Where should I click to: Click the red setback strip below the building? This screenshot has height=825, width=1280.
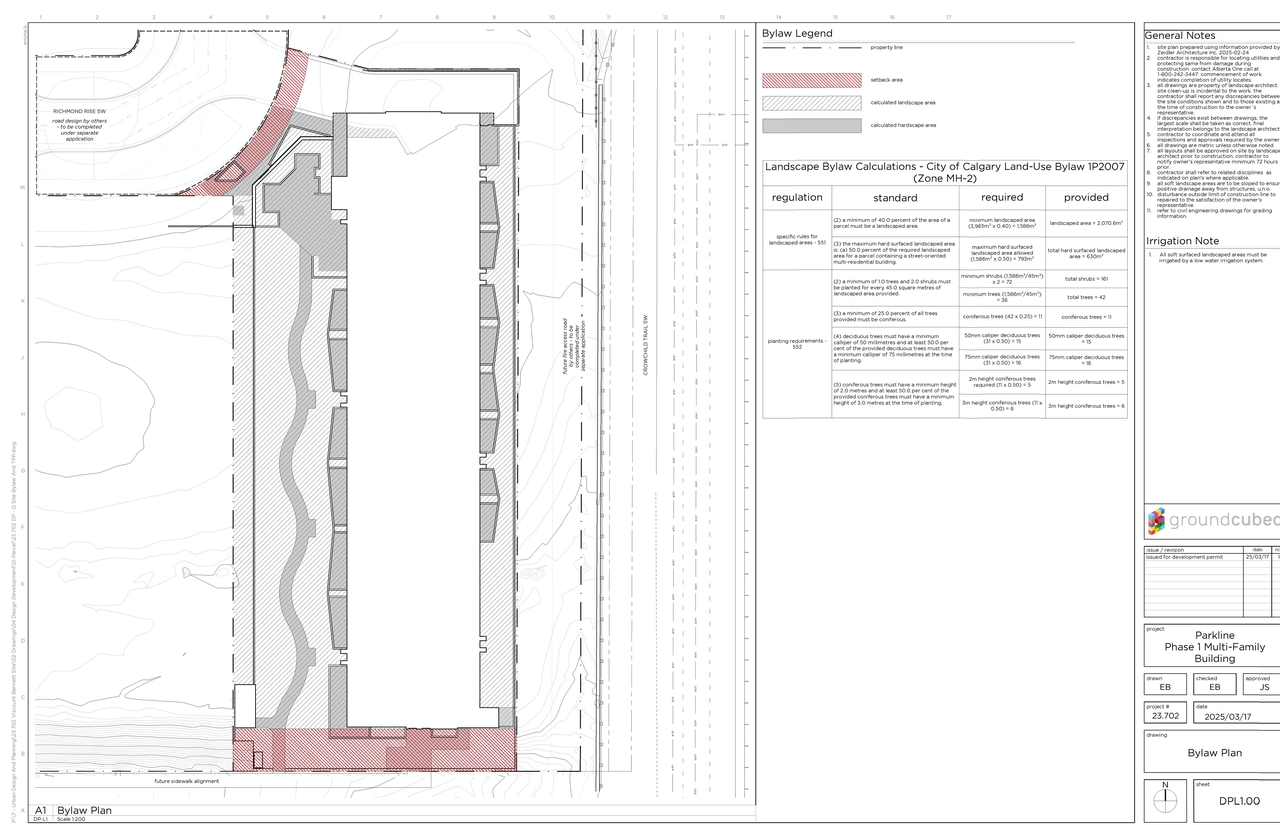(x=374, y=749)
